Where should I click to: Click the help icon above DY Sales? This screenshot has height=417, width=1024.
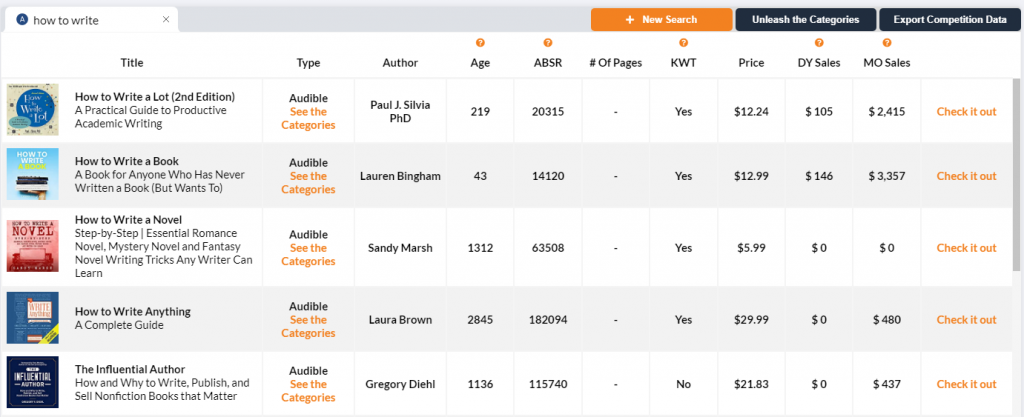click(x=819, y=43)
